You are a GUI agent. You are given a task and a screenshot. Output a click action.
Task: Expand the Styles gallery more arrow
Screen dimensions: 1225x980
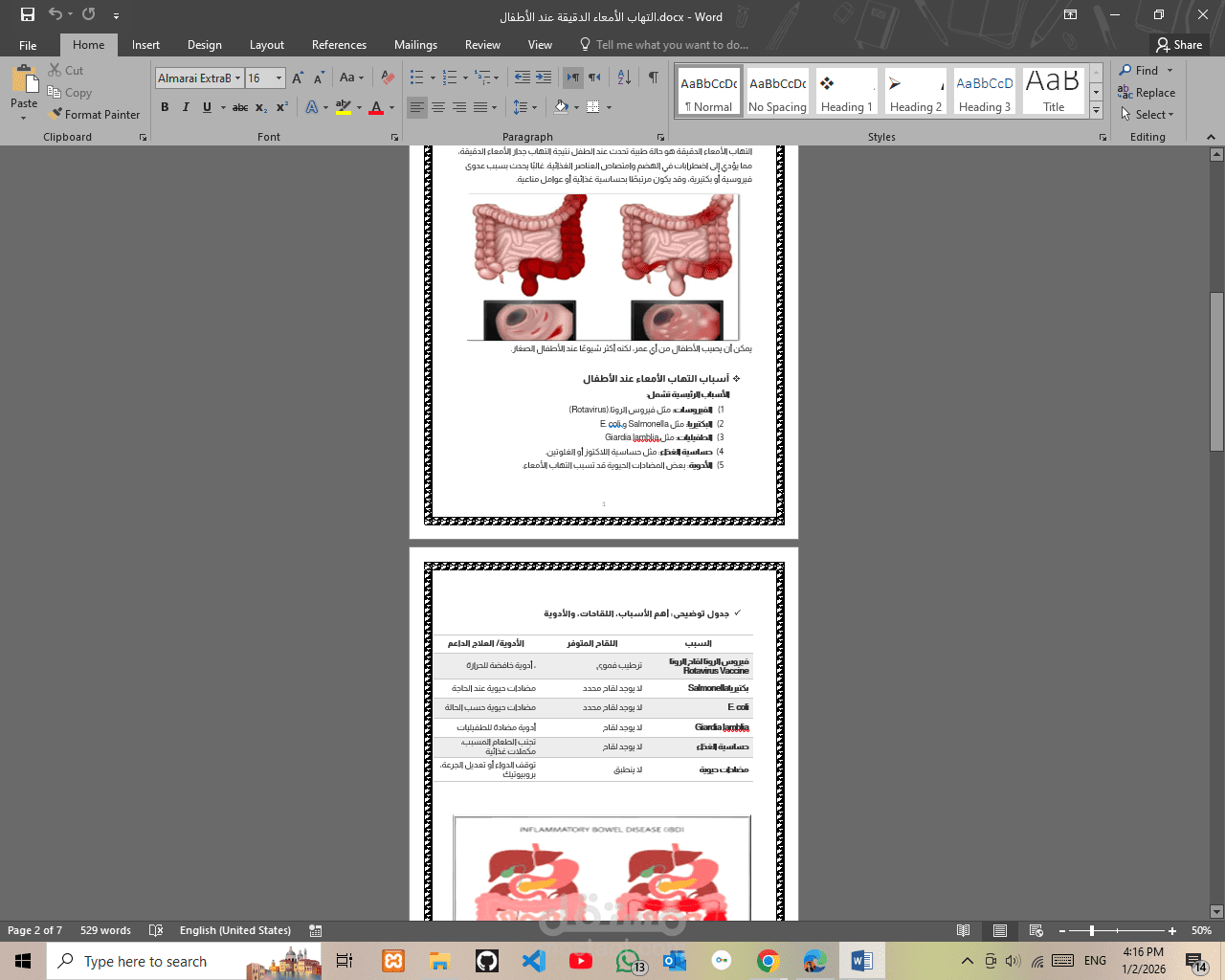[x=1097, y=110]
